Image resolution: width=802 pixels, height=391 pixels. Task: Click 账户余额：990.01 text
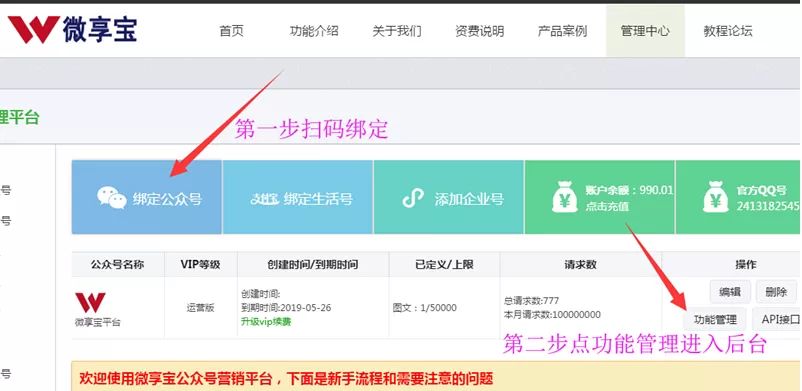[x=629, y=190]
